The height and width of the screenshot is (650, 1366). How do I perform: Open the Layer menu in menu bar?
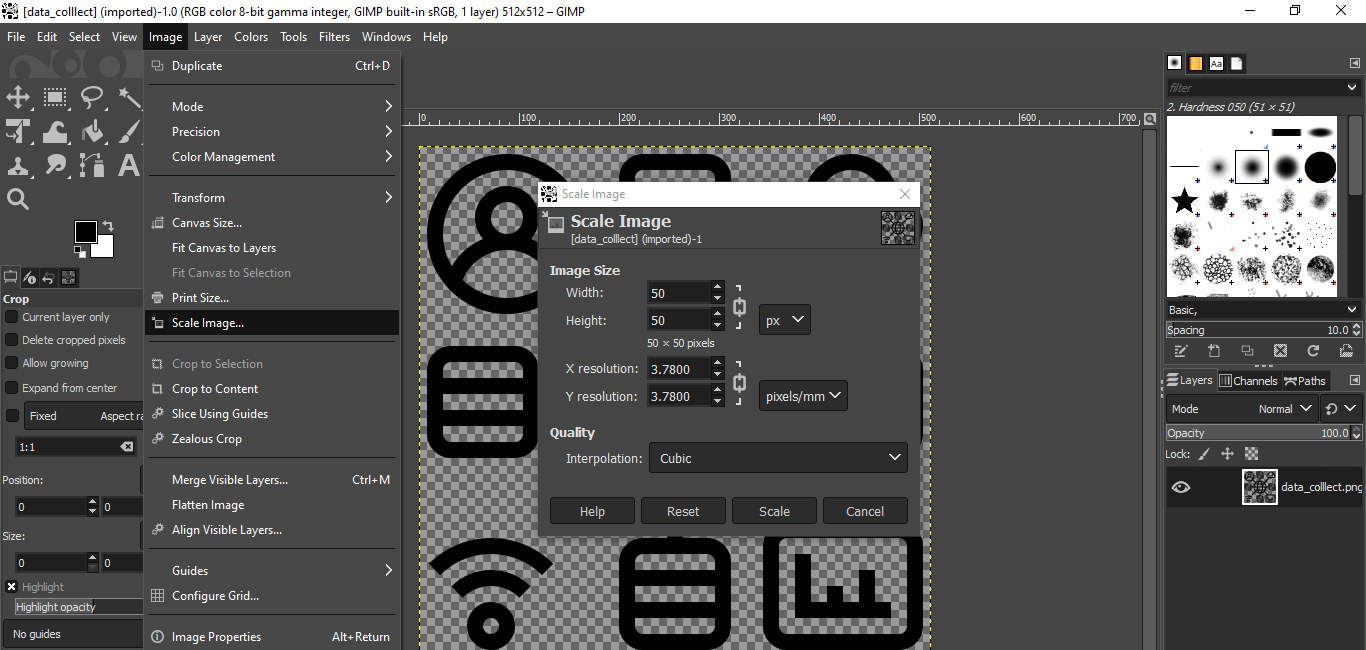click(x=208, y=37)
